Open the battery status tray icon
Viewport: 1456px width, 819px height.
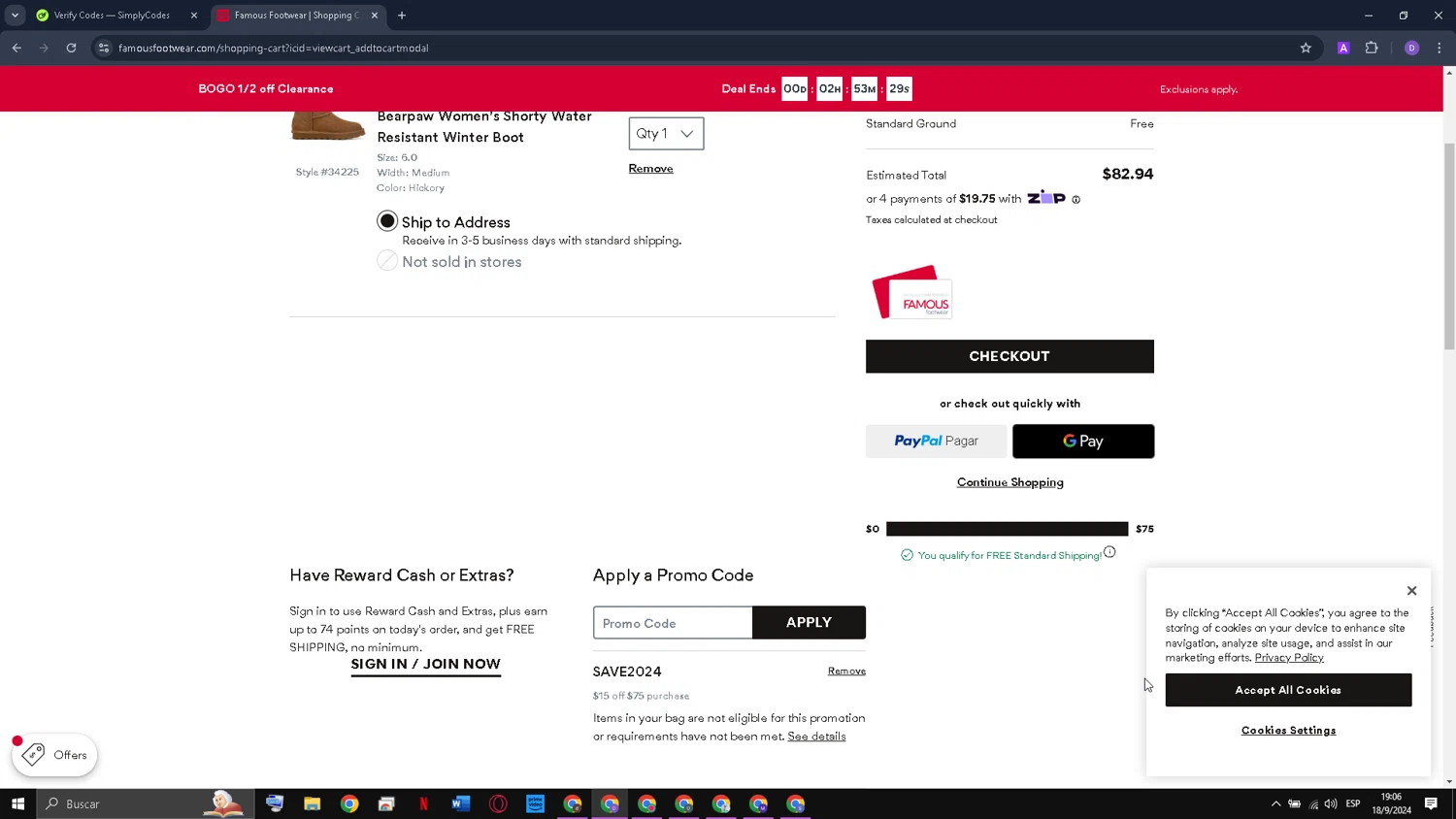(1294, 803)
